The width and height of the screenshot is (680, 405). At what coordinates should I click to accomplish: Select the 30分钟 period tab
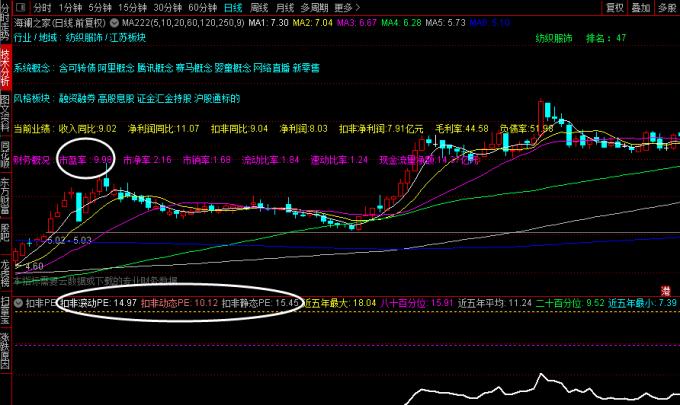pyautogui.click(x=168, y=7)
